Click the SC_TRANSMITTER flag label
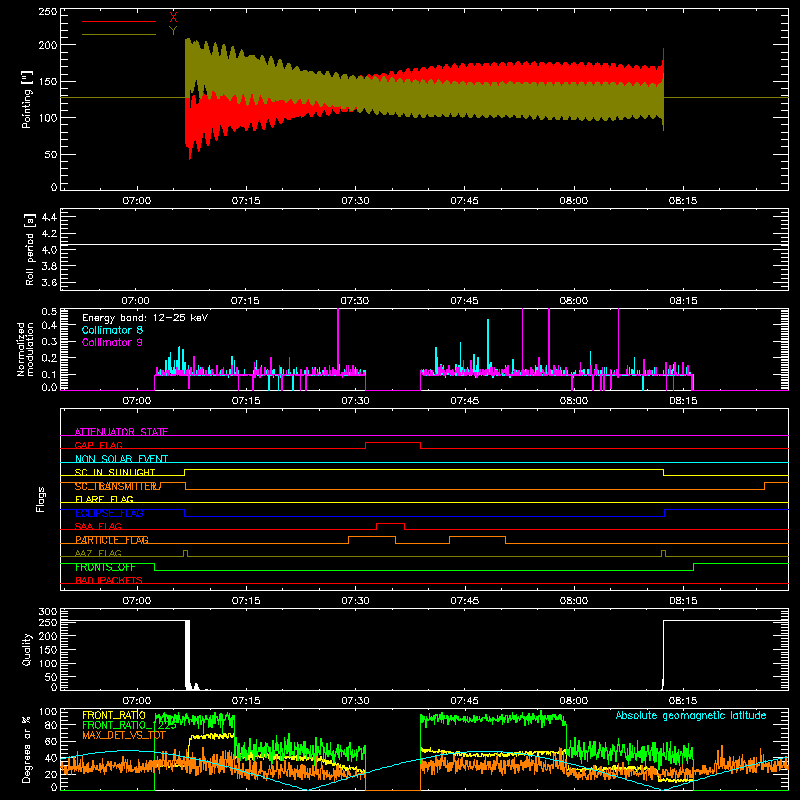 (x=118, y=486)
